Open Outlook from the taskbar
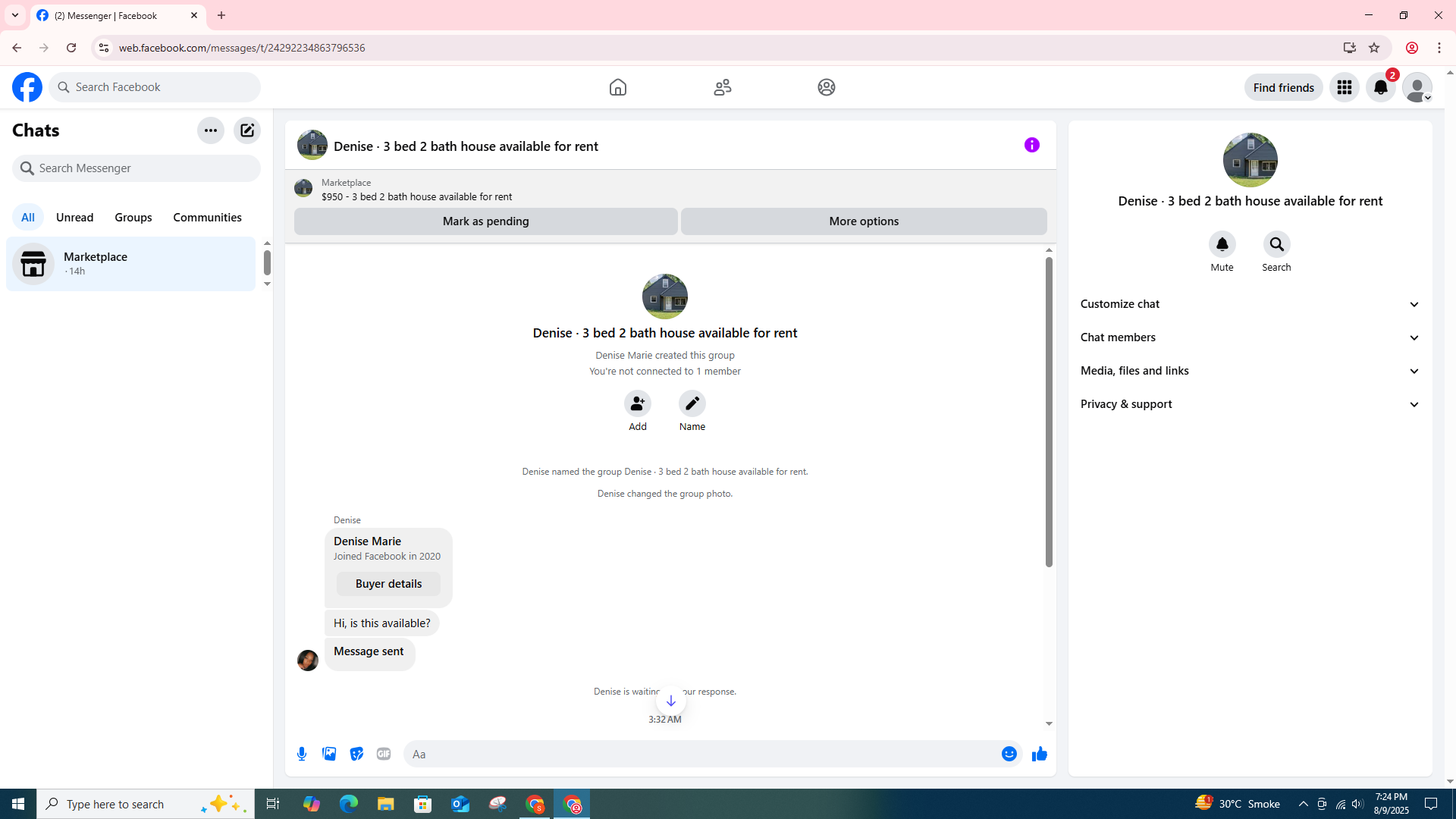 click(460, 804)
